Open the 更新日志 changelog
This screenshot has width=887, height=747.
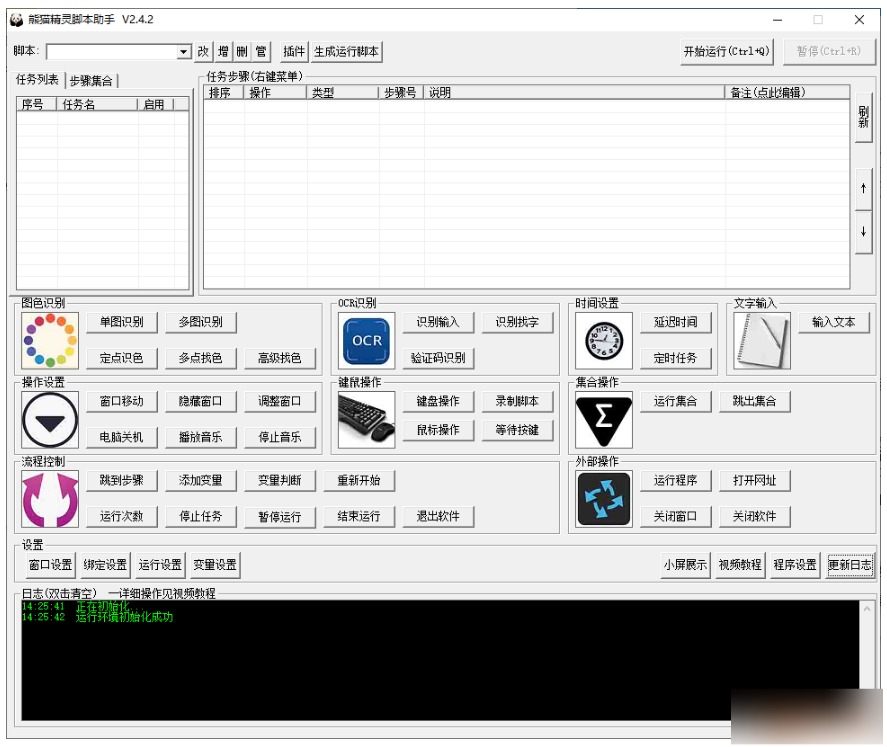[850, 565]
